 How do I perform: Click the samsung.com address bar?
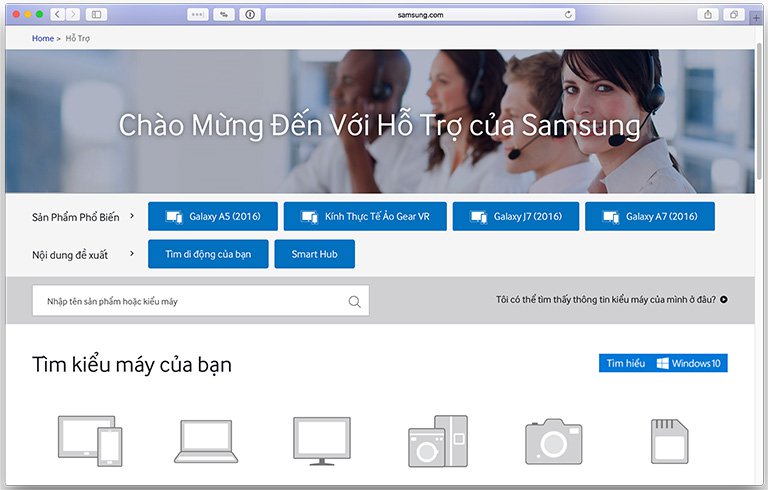[420, 15]
